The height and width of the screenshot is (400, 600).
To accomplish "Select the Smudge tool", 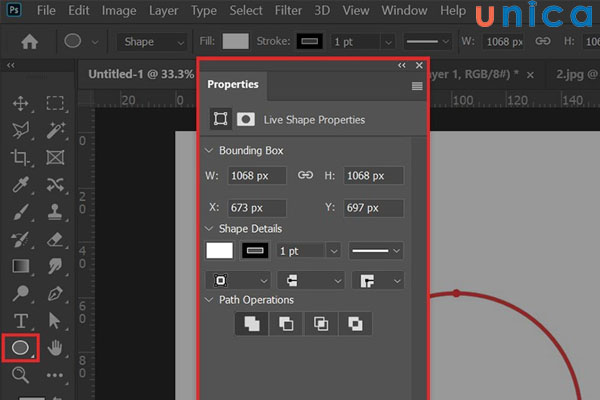I will click(x=55, y=266).
